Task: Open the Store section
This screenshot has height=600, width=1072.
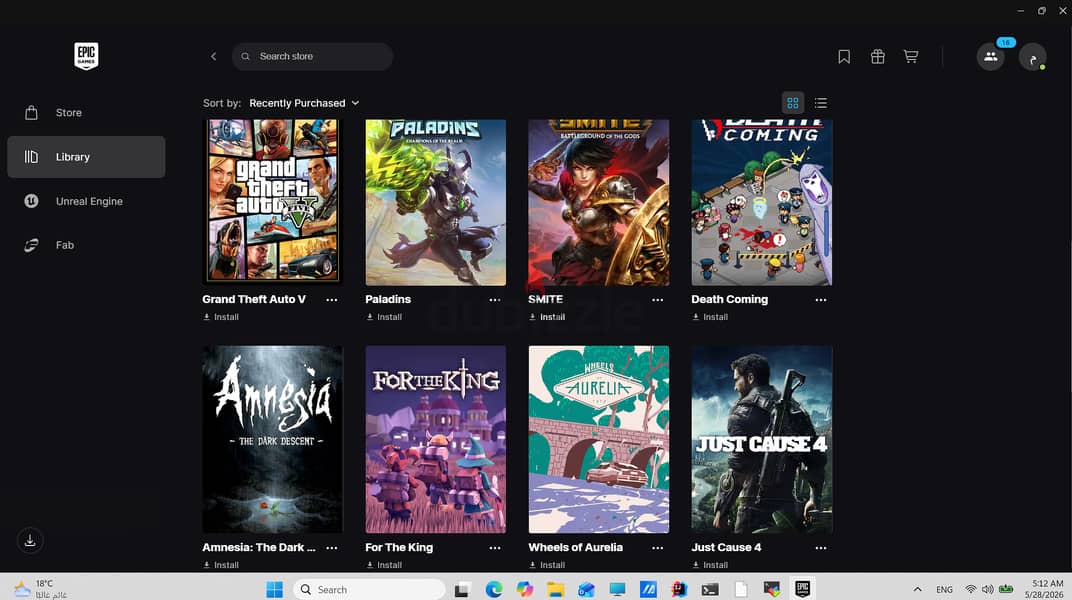Action: 86,113
